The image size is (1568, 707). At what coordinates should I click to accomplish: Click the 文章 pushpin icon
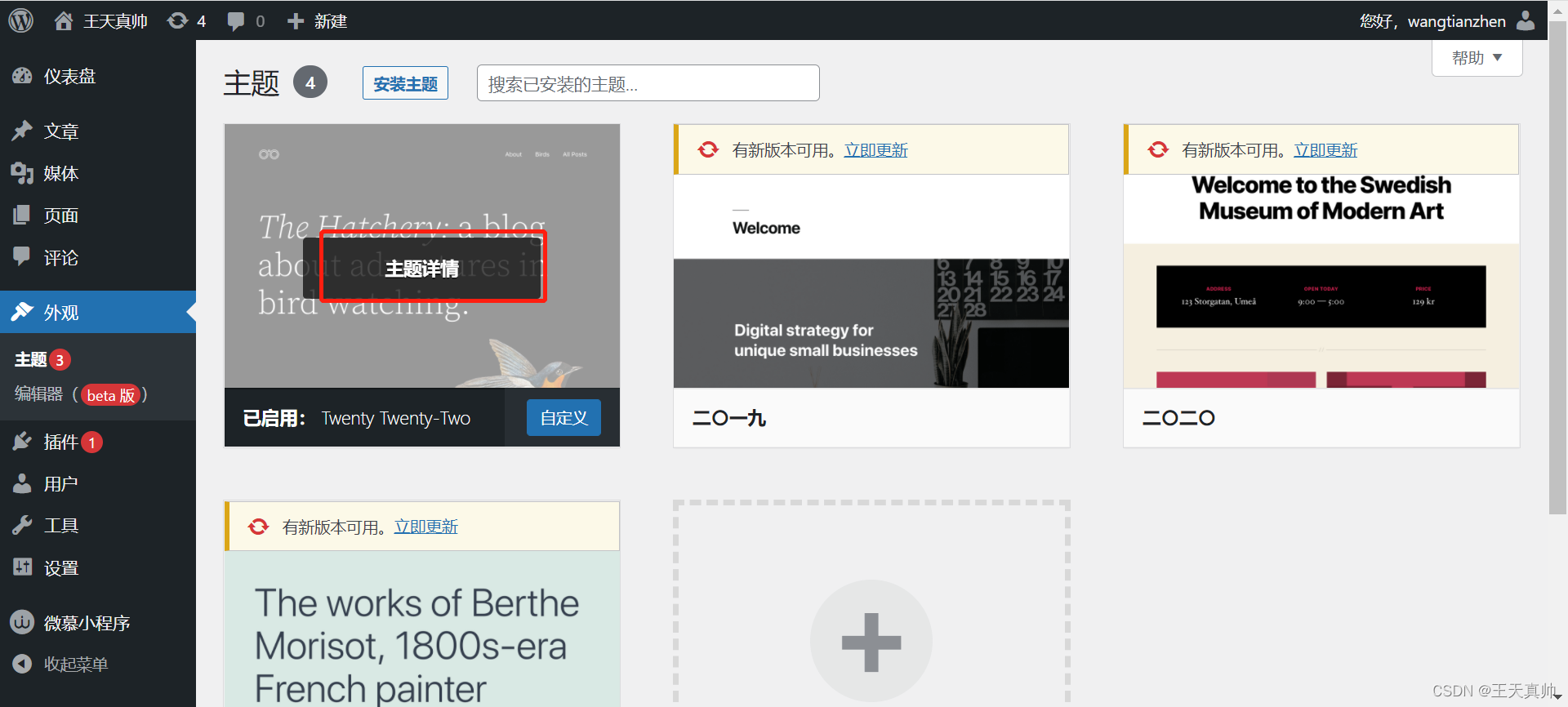pos(22,131)
